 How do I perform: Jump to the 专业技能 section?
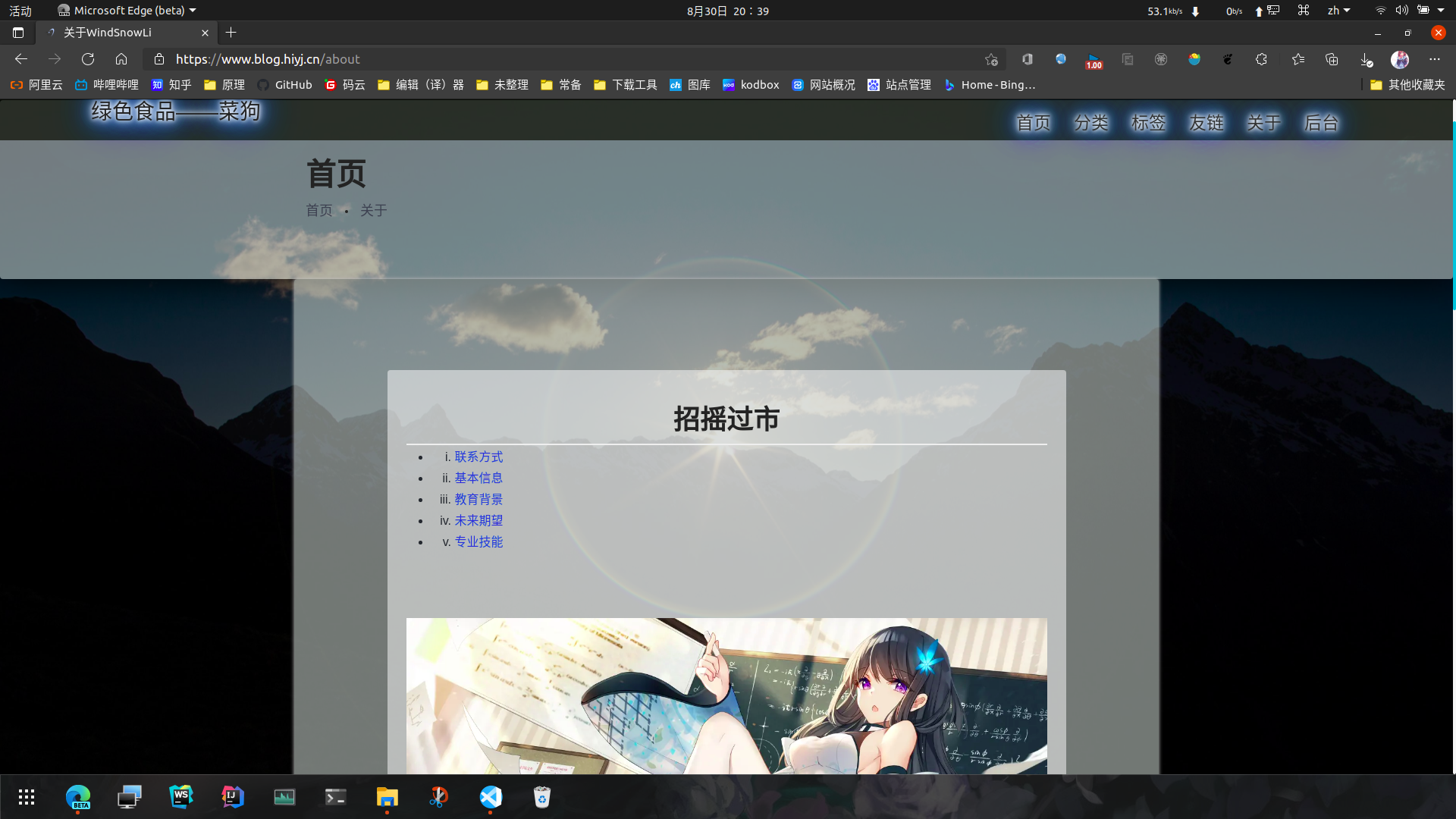(x=479, y=541)
